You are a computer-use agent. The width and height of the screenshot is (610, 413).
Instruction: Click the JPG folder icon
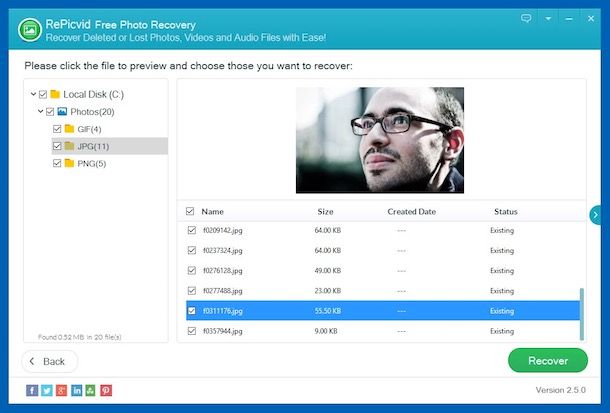click(69, 146)
